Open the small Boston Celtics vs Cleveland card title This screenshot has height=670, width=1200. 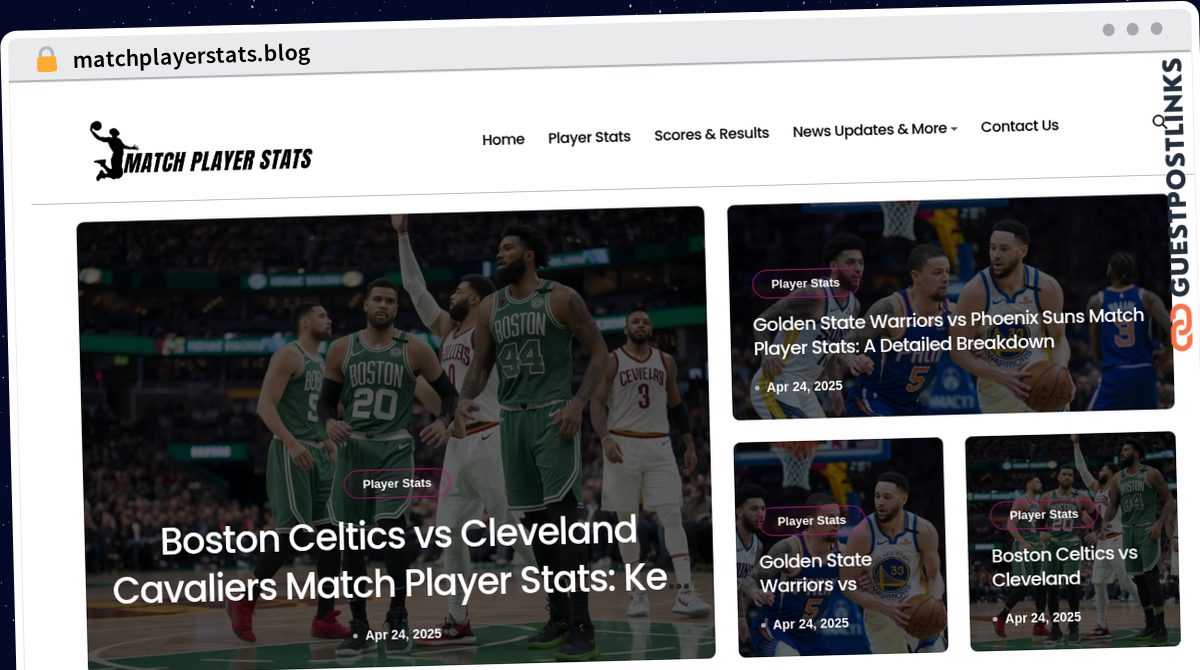pyautogui.click(x=1064, y=567)
